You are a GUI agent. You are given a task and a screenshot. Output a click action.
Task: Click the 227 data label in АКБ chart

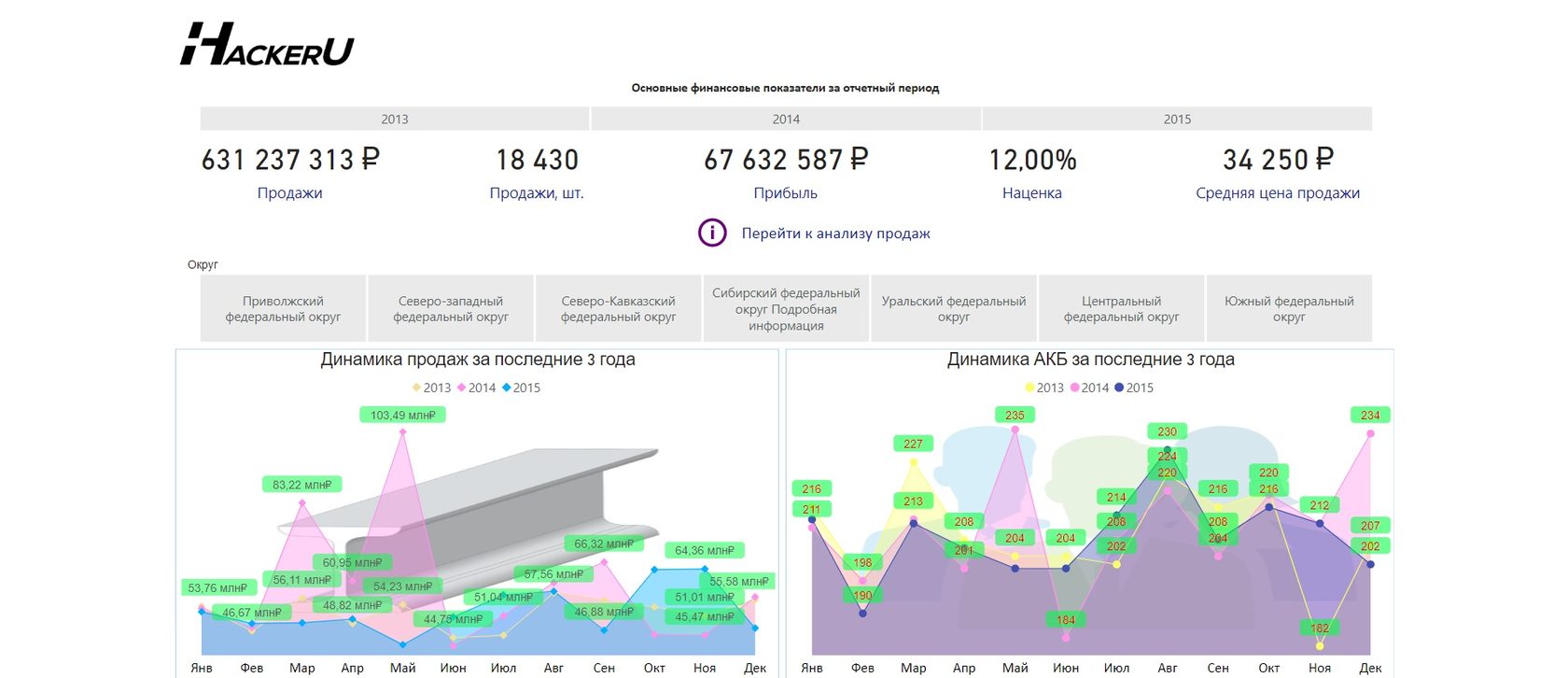click(x=913, y=445)
